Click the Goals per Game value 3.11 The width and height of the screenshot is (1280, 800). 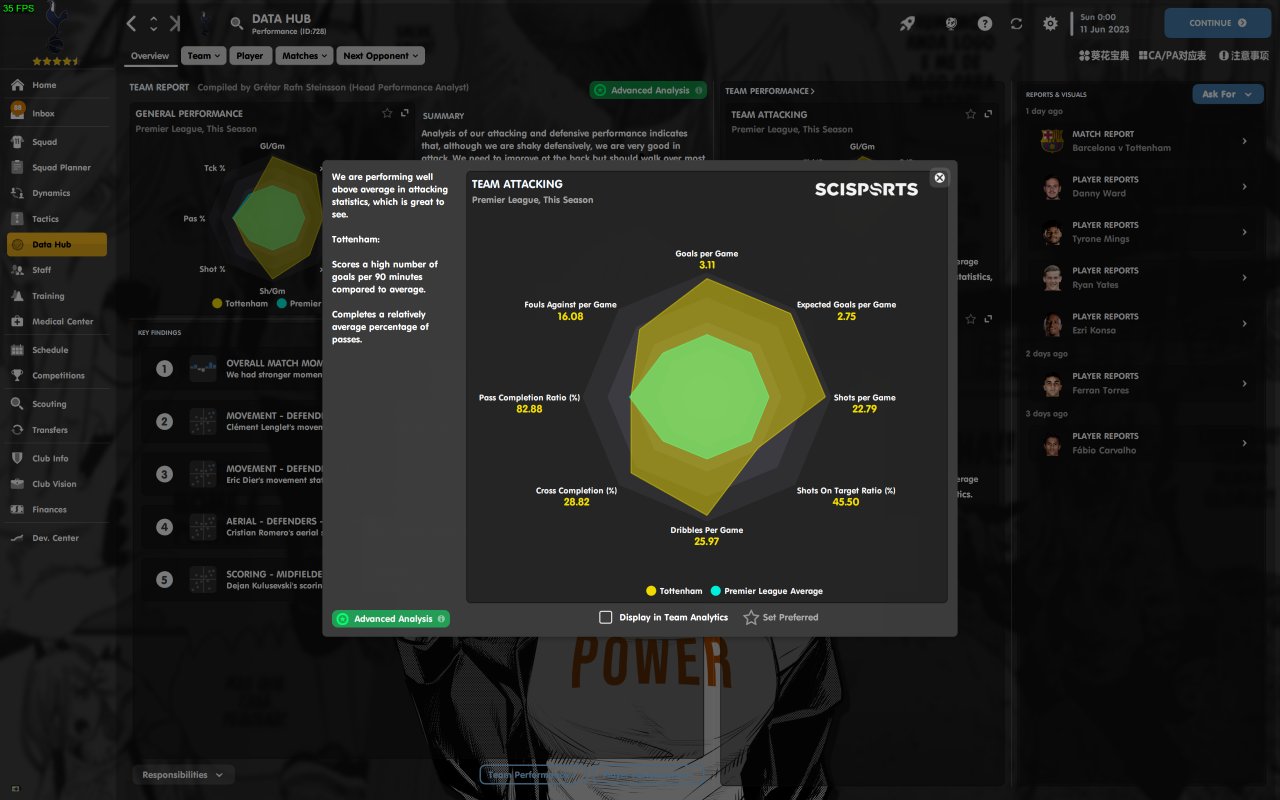[707, 265]
